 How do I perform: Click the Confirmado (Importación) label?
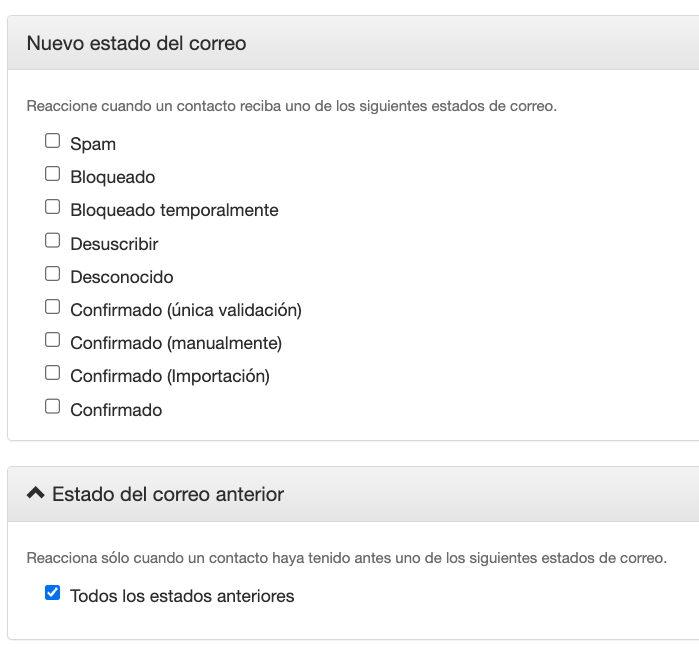click(x=170, y=376)
